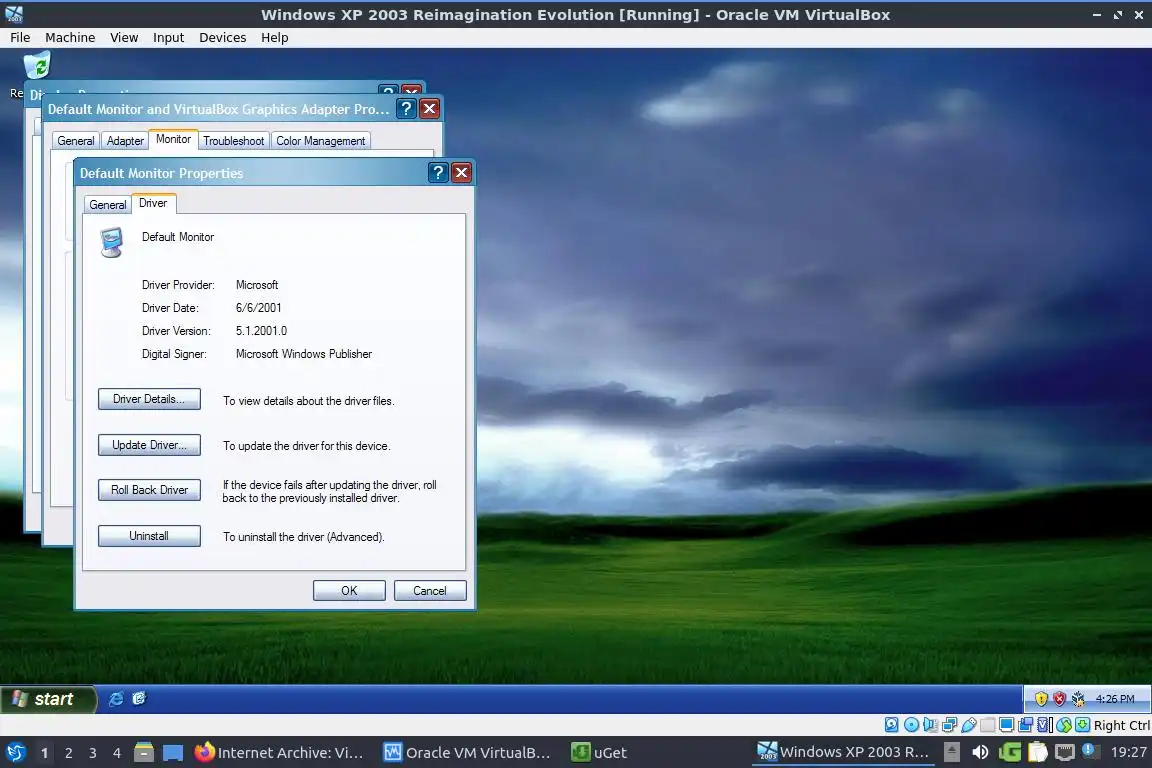Open host network connection tray icon
The image size is (1152, 768).
[x=1064, y=752]
